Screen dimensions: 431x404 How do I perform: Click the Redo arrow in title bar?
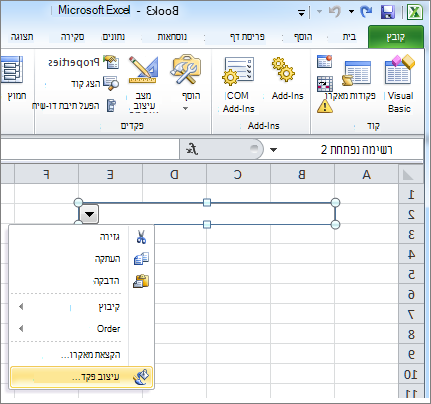366,12
